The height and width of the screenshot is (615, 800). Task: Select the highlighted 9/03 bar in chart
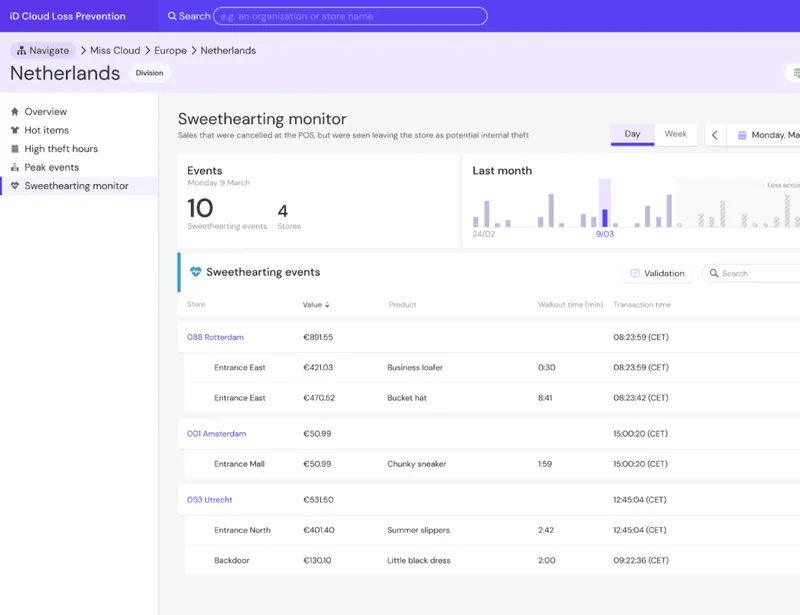coord(605,218)
